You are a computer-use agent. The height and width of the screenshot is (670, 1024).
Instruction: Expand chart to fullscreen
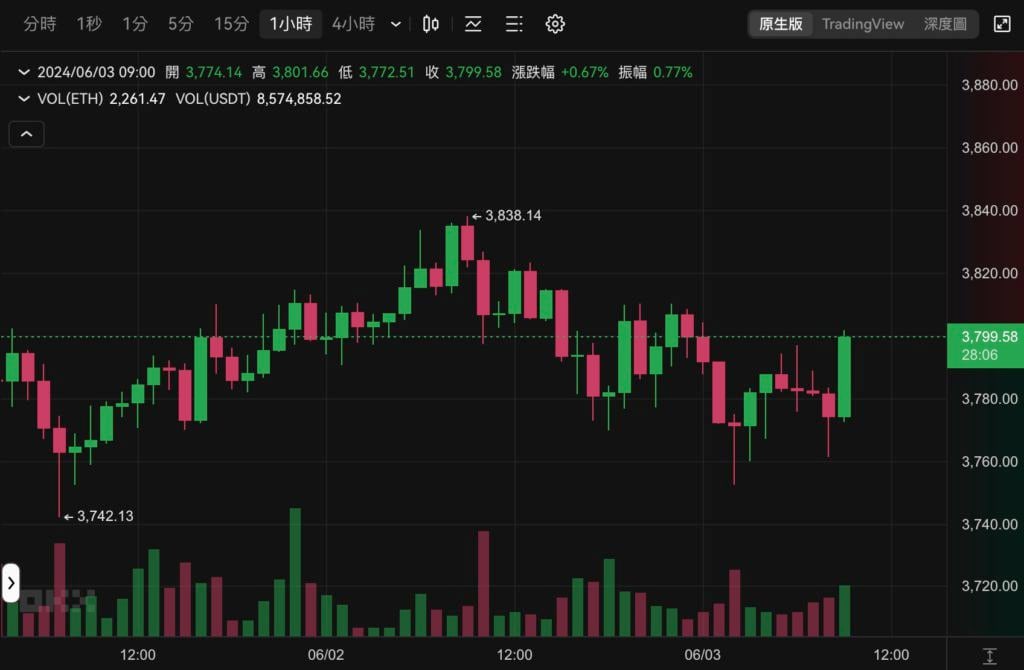(1002, 24)
